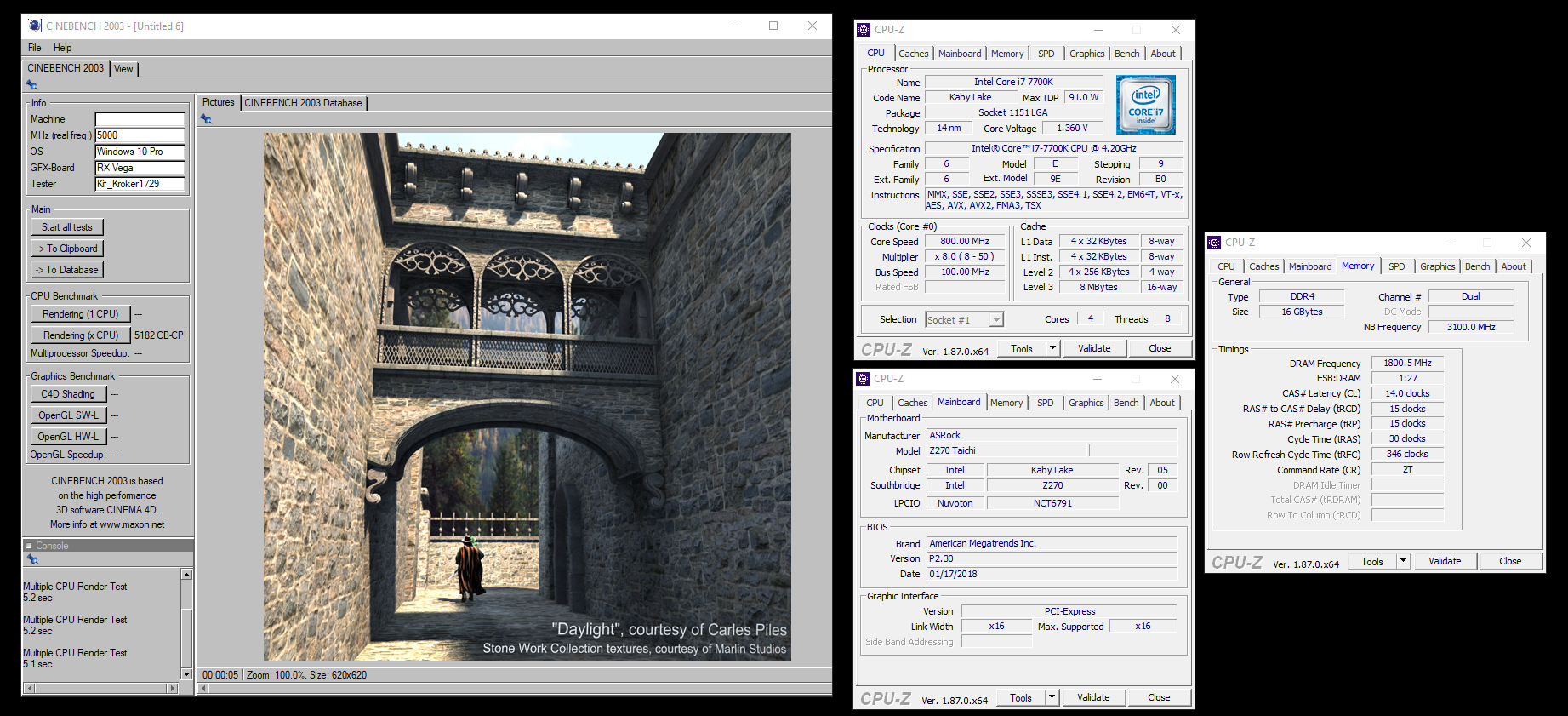This screenshot has width=1568, height=716.
Task: Click the MHz (real freq.) field showing 5000
Action: [140, 135]
